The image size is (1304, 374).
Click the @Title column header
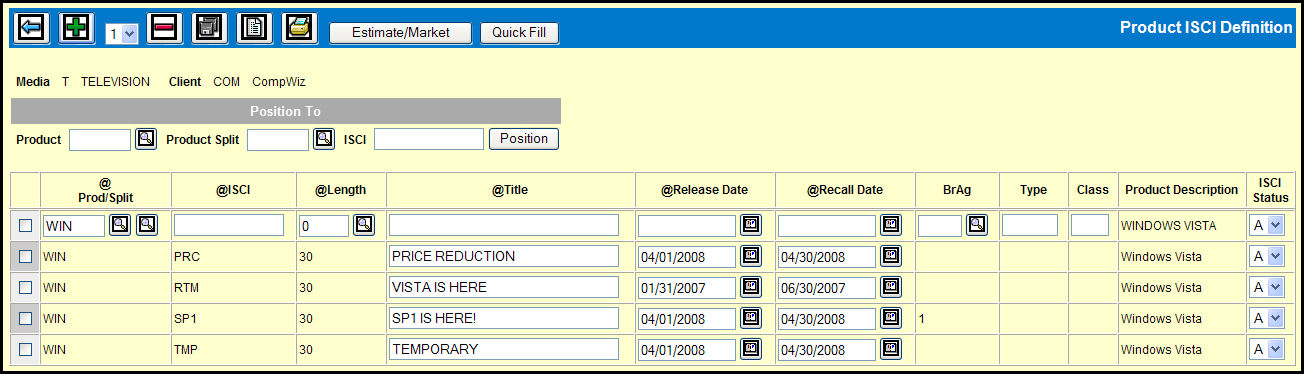click(510, 190)
